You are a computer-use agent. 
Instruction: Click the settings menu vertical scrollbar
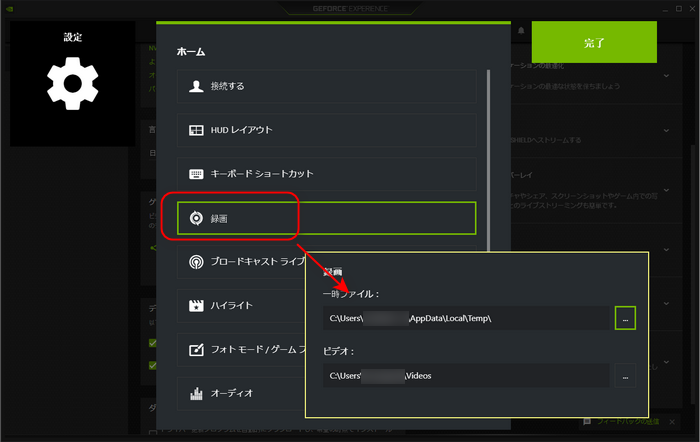(x=488, y=161)
